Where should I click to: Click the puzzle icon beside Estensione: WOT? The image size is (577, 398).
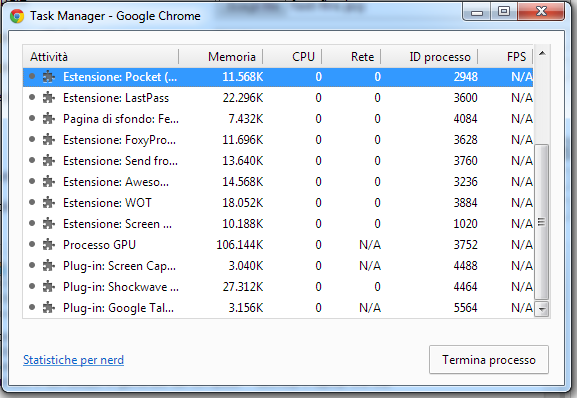pyautogui.click(x=49, y=203)
